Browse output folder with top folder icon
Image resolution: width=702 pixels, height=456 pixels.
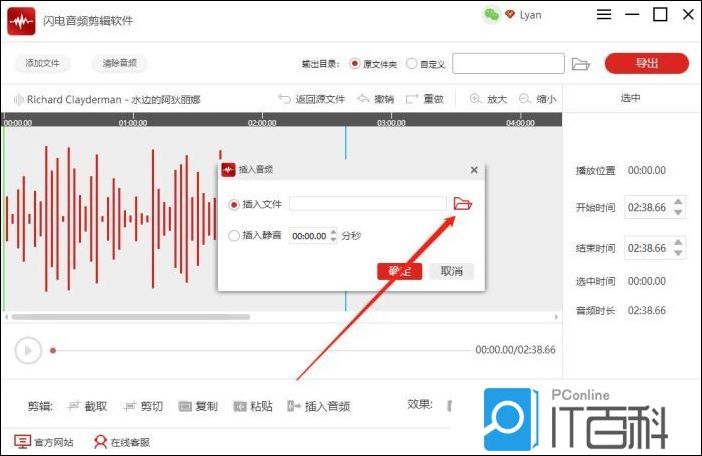581,64
